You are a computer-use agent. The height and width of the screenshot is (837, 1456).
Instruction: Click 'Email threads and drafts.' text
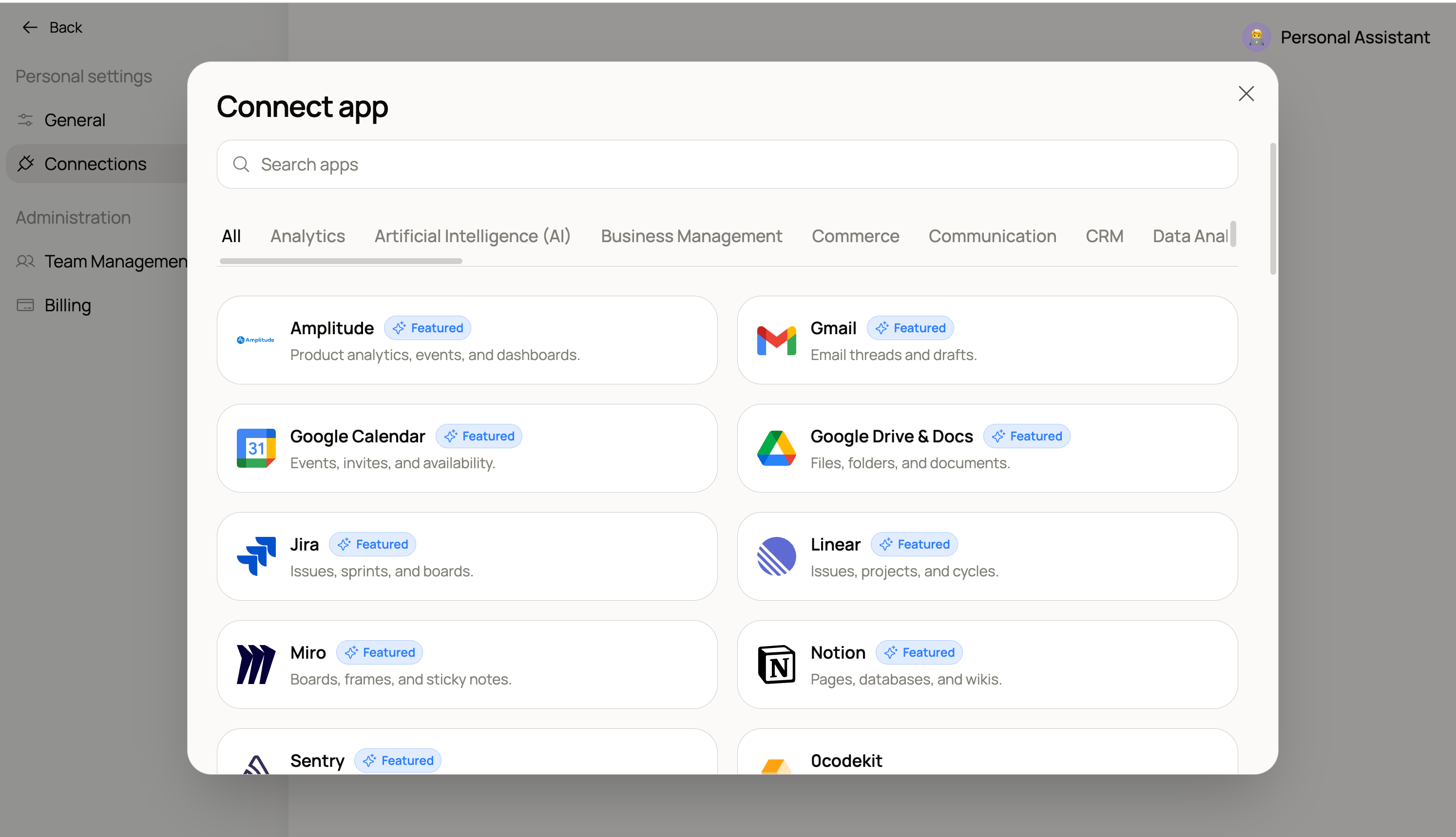pyautogui.click(x=893, y=355)
